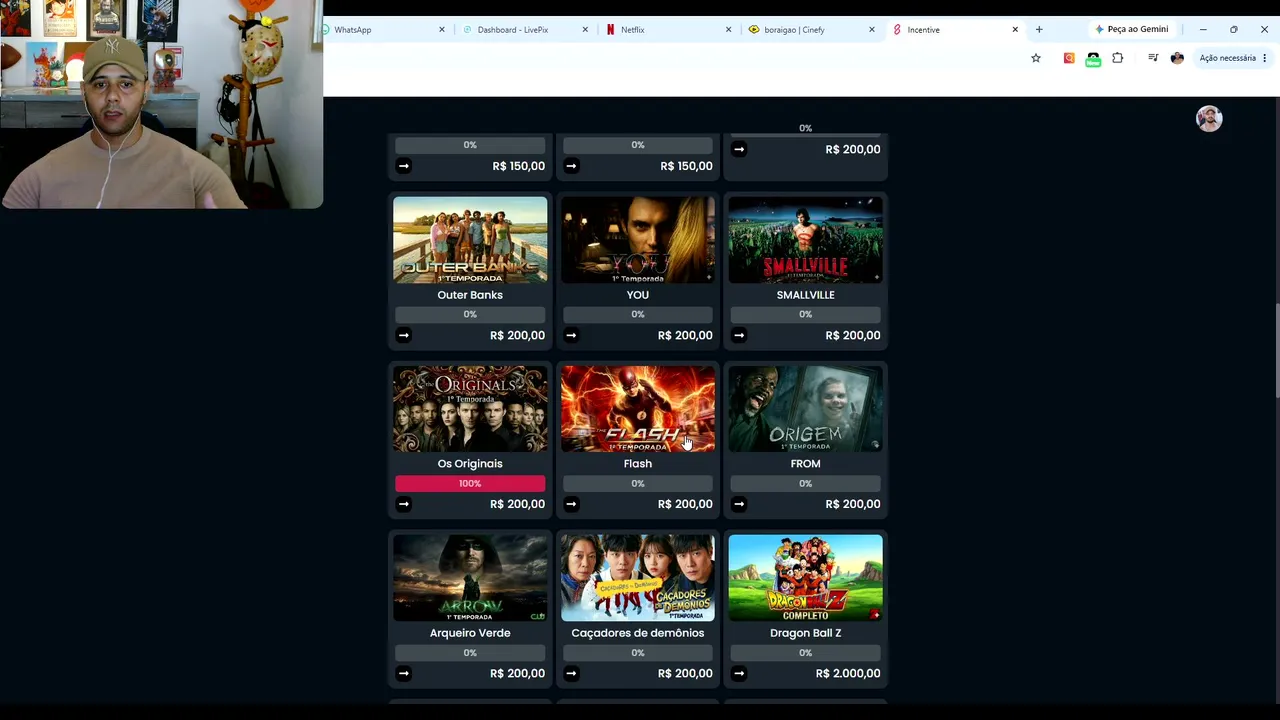This screenshot has height=720, width=1280.
Task: Open the arrow button on FROM card
Action: (x=739, y=504)
